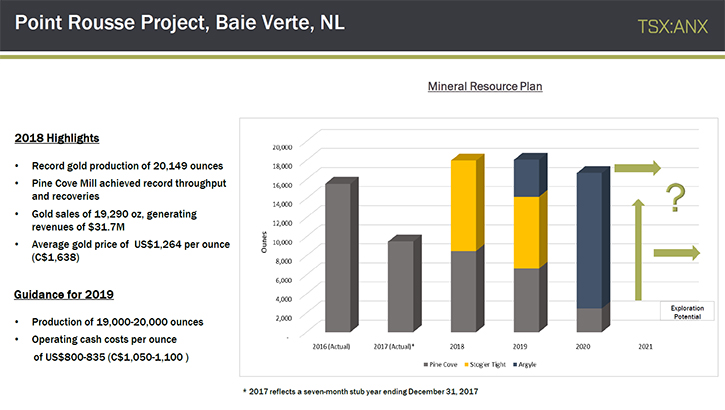Image resolution: width=725 pixels, height=410 pixels.
Task: Click the upward green arrow near 2021
Action: click(x=638, y=250)
